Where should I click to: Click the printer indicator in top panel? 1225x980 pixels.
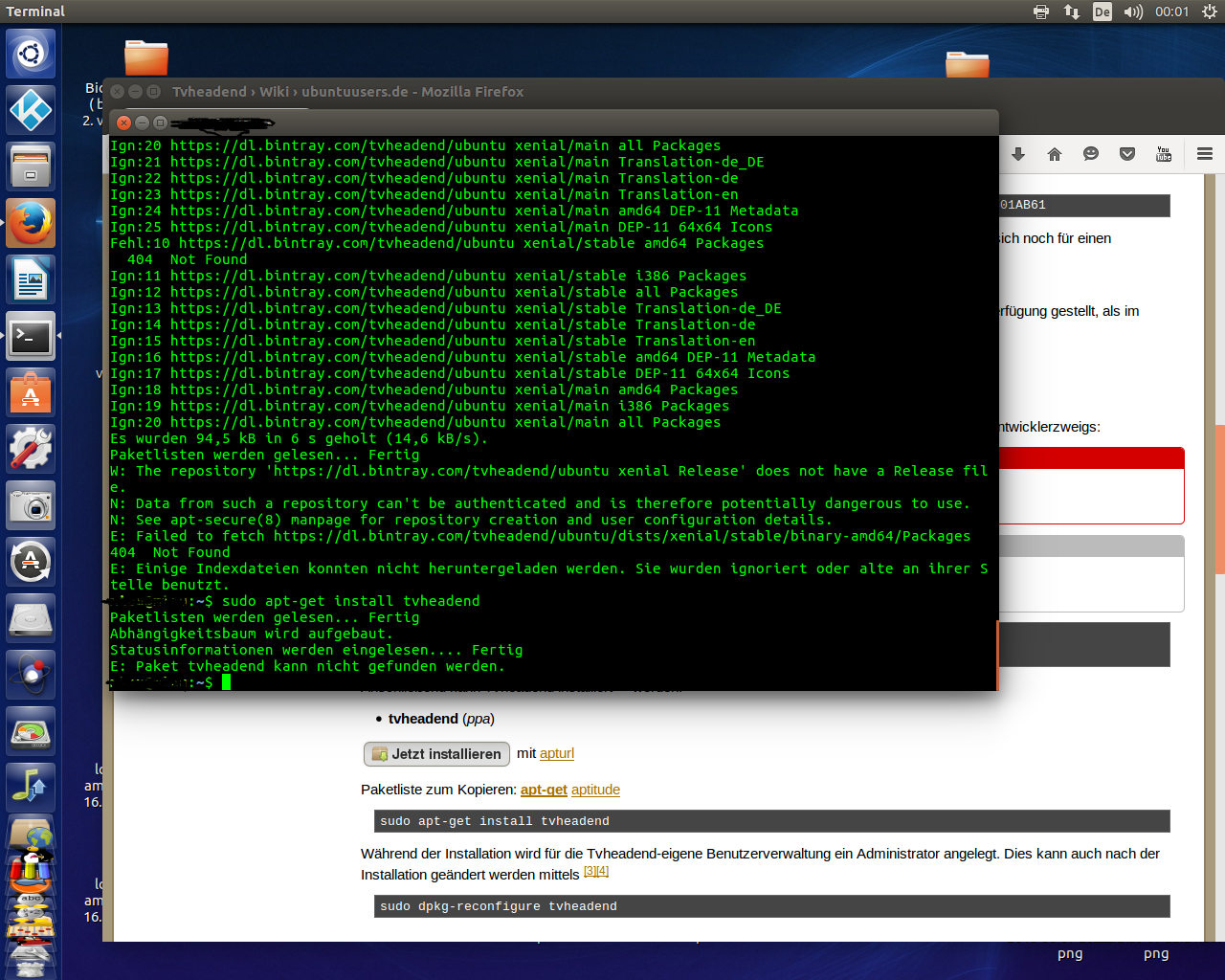(1041, 11)
